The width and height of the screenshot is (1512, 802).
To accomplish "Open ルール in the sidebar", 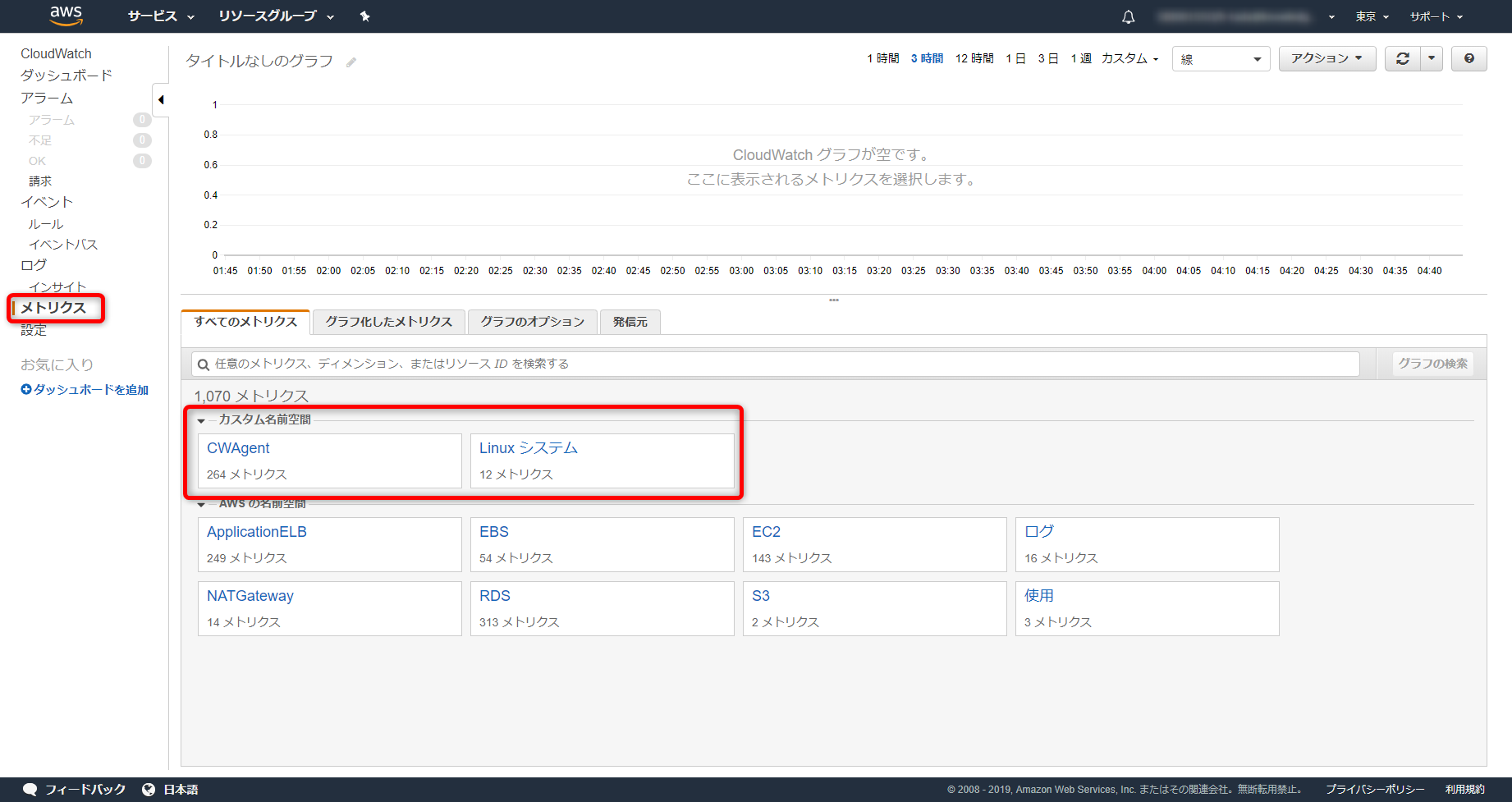I will [46, 224].
